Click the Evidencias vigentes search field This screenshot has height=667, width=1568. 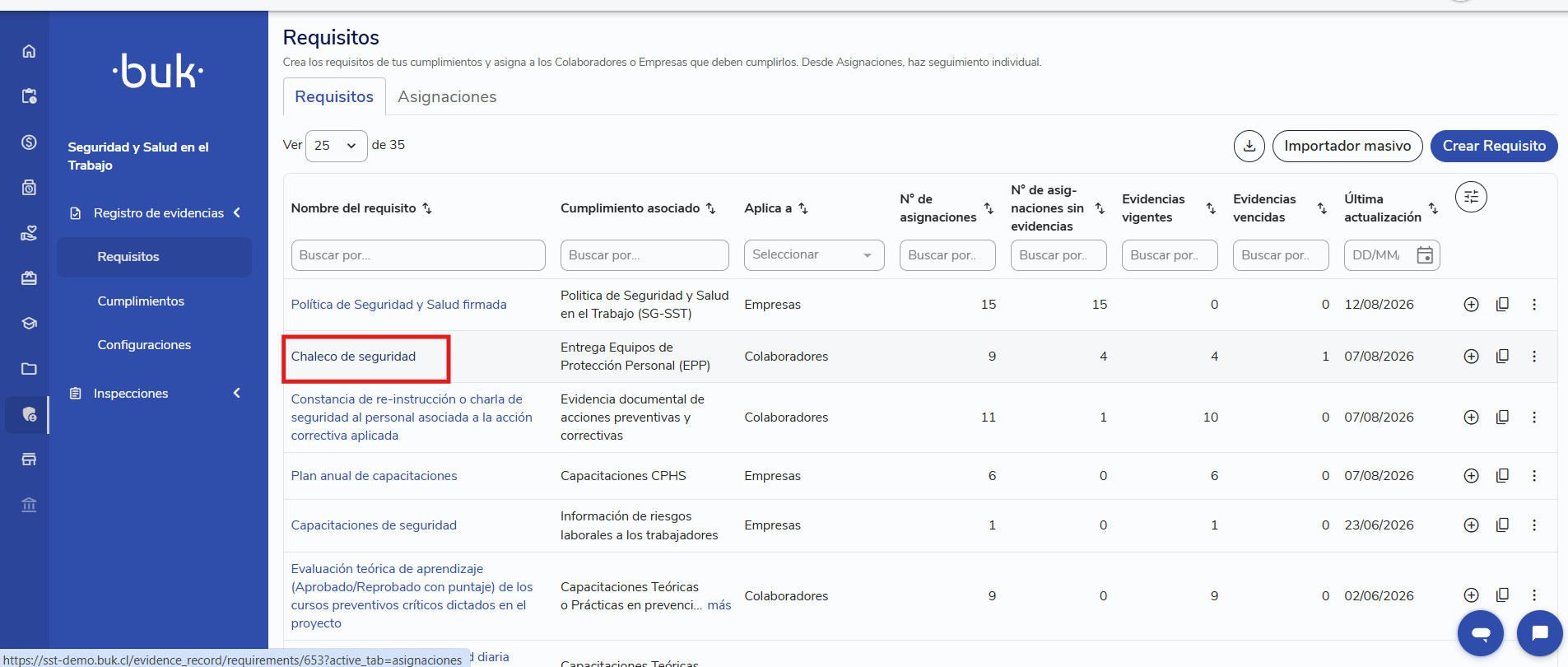pos(1170,255)
